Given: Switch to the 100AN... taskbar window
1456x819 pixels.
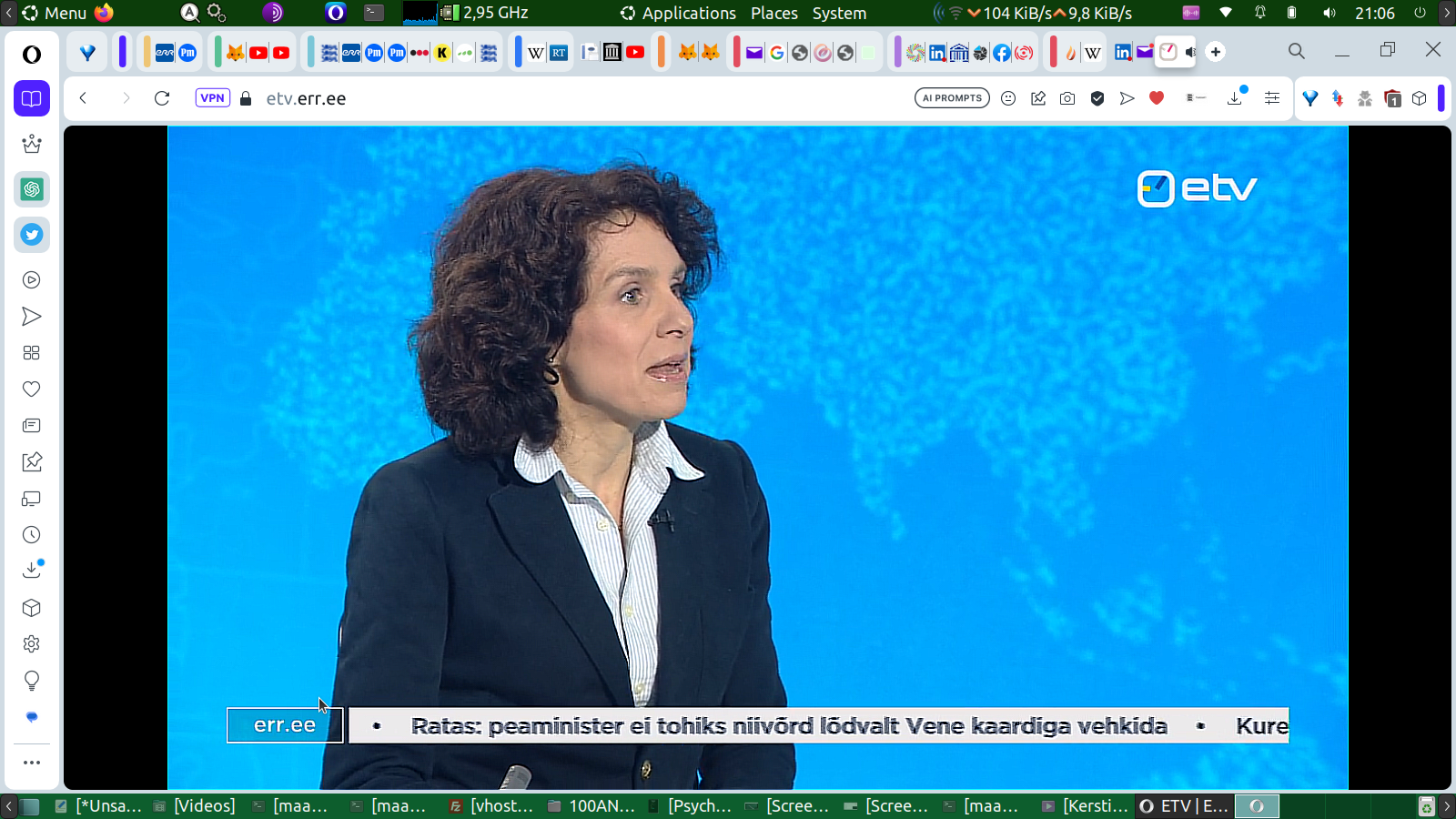Looking at the screenshot, I should [592, 806].
